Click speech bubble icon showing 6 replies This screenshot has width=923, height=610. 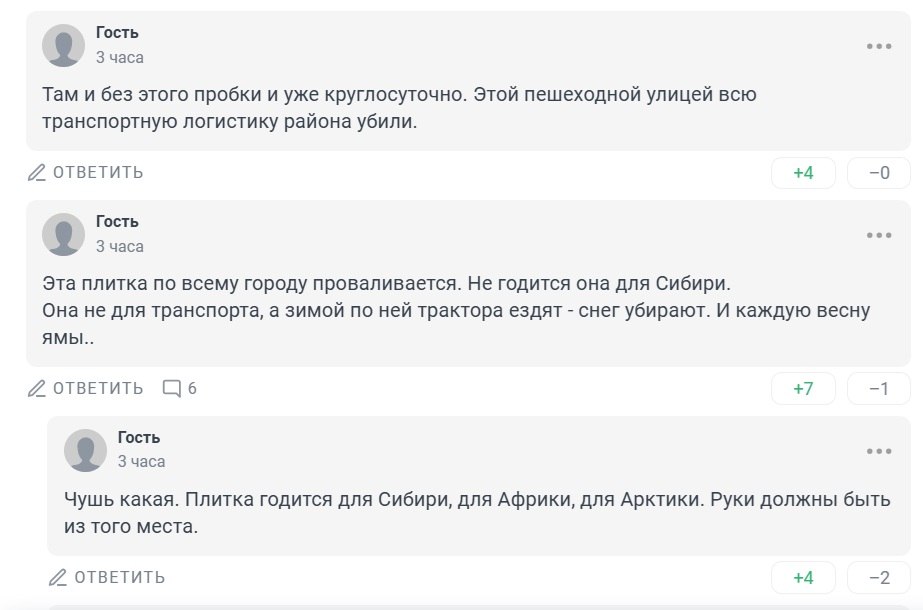pos(172,388)
